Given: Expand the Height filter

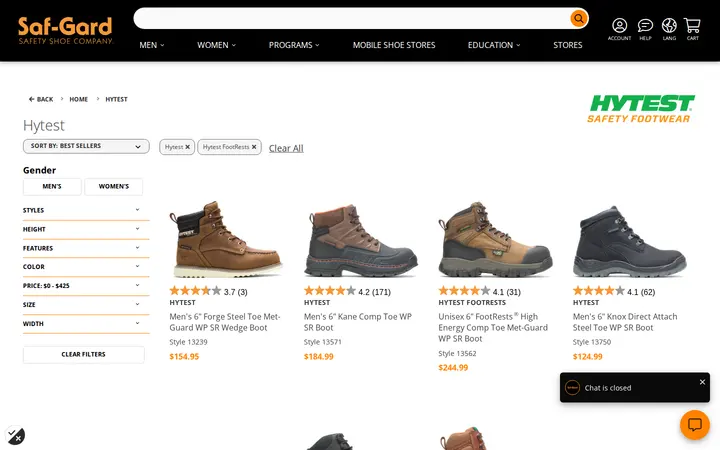Looking at the screenshot, I should [x=86, y=229].
